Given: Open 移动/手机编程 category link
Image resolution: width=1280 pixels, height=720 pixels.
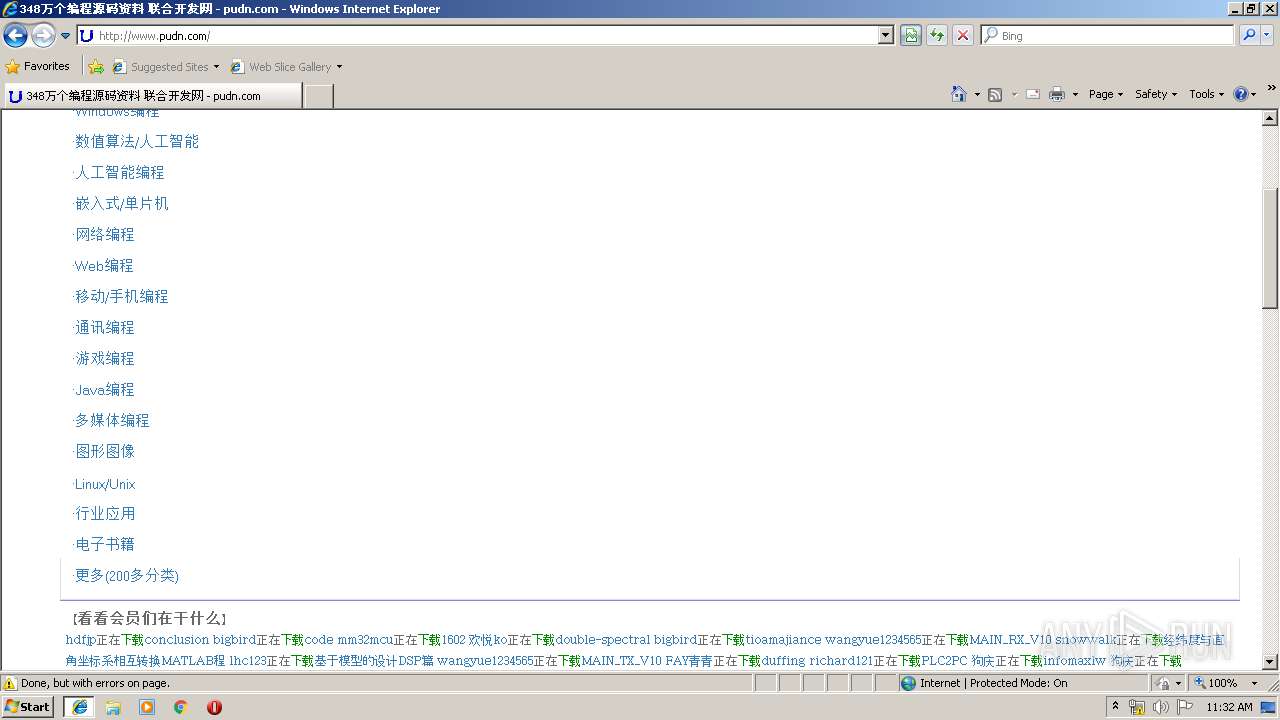Looking at the screenshot, I should (122, 297).
